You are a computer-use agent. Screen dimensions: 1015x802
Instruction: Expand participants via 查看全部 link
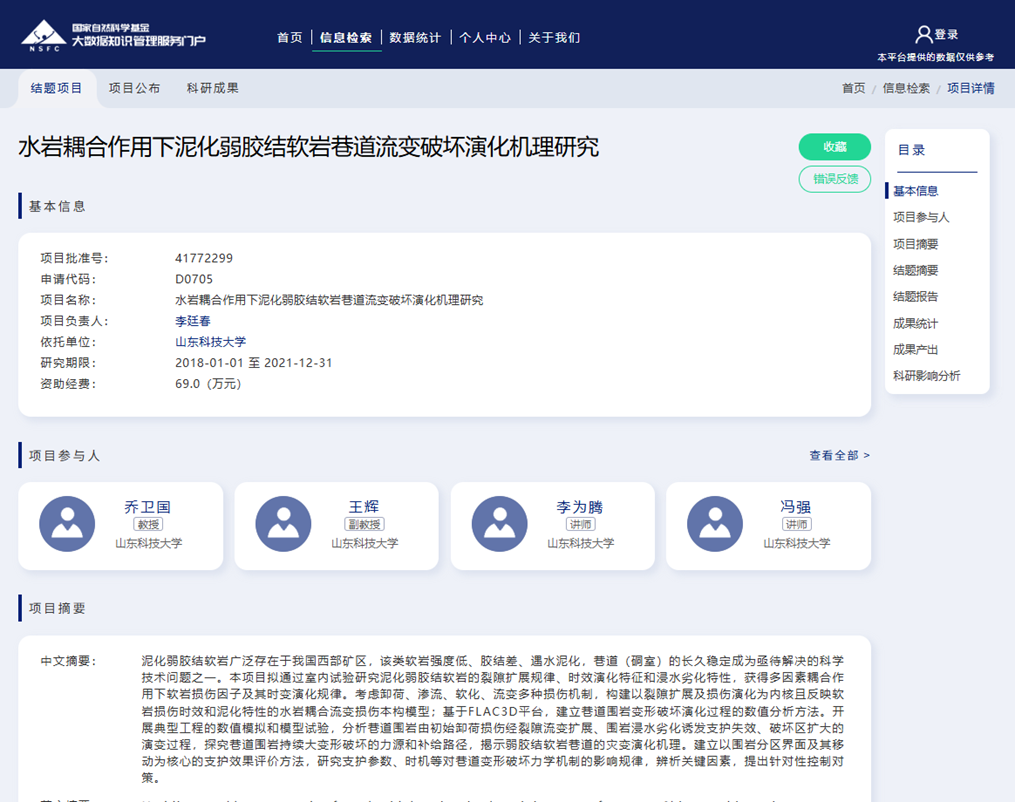coord(839,456)
